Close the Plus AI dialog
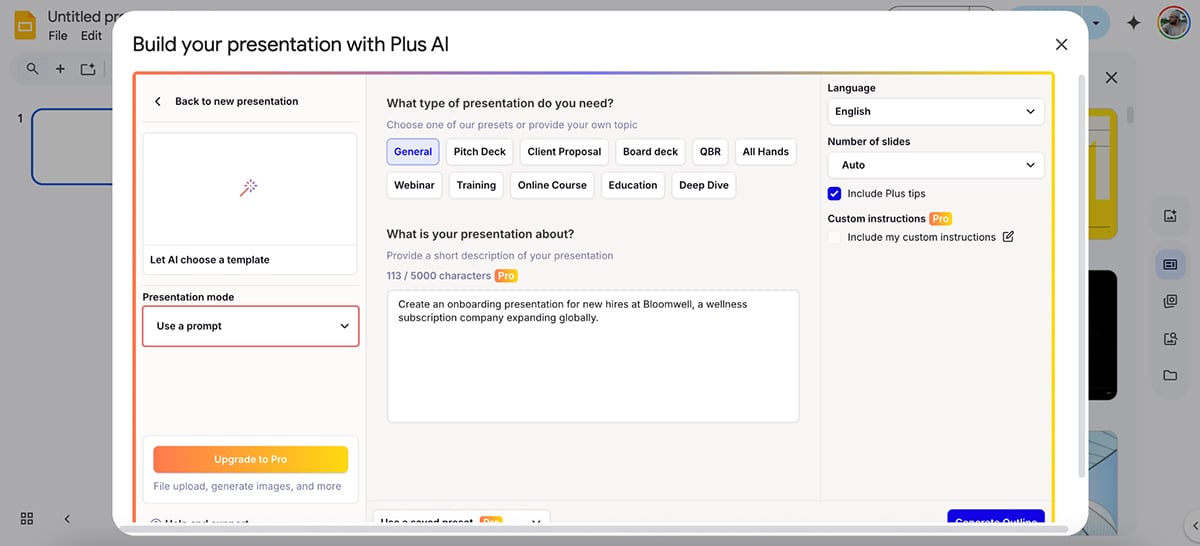 coord(1061,44)
